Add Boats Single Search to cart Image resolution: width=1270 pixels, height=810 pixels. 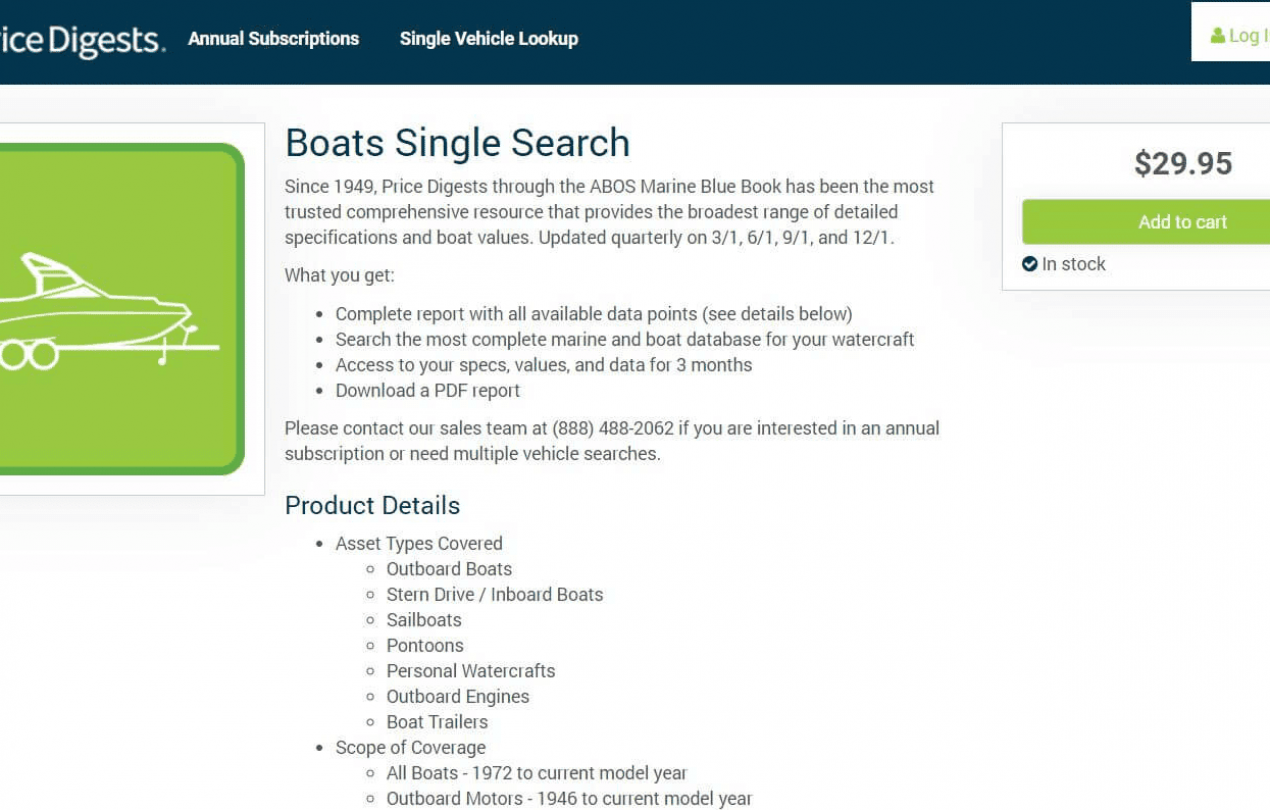tap(1183, 221)
